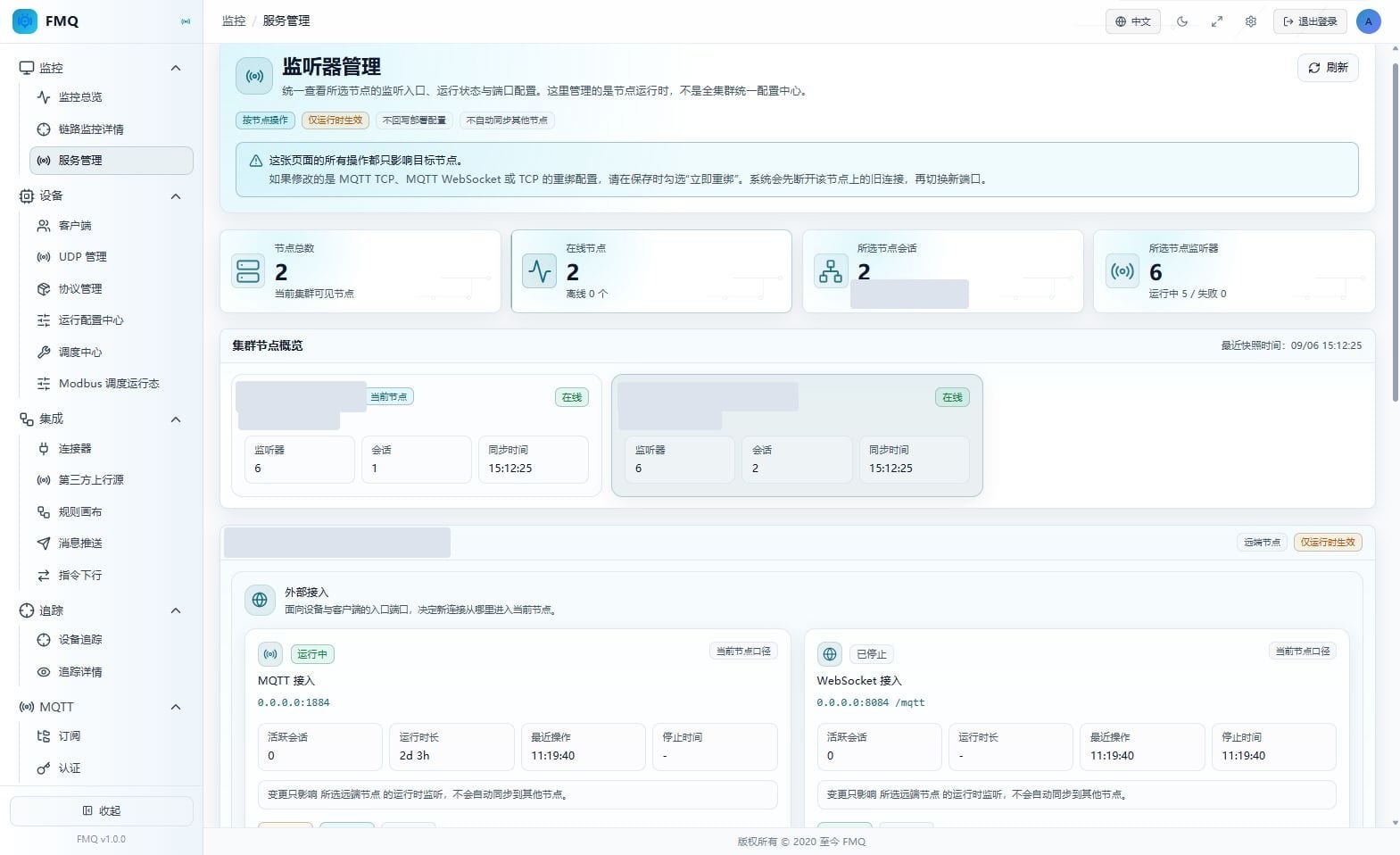Click the page vertical scrollbar thumb
This screenshot has width=1400, height=855.
1395,232
